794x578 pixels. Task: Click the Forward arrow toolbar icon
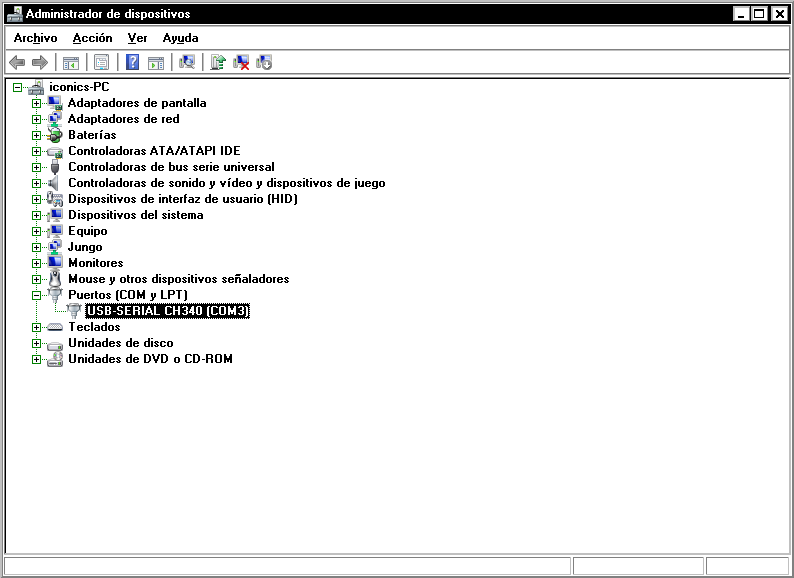tap(39, 63)
